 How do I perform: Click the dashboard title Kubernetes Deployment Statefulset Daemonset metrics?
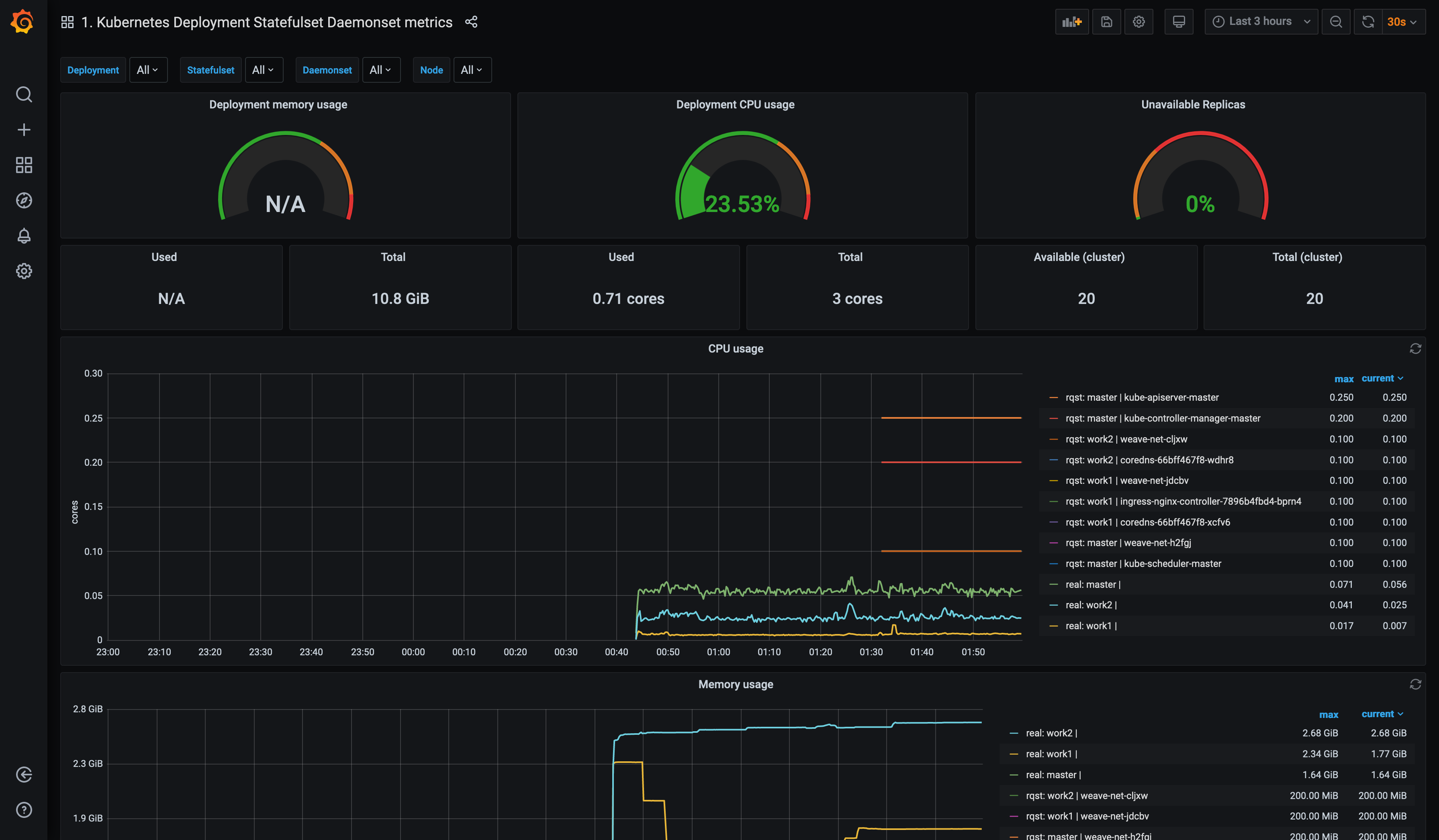tap(267, 22)
